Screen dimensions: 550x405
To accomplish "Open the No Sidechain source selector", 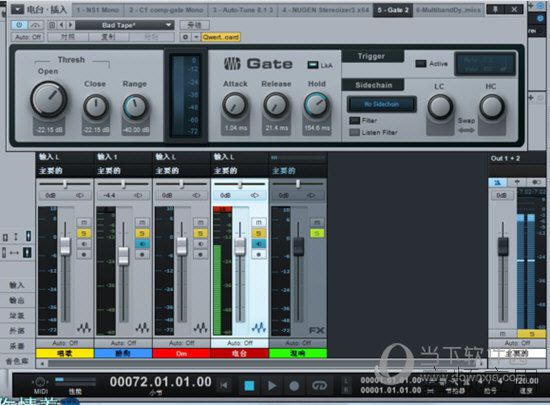I will 382,104.
